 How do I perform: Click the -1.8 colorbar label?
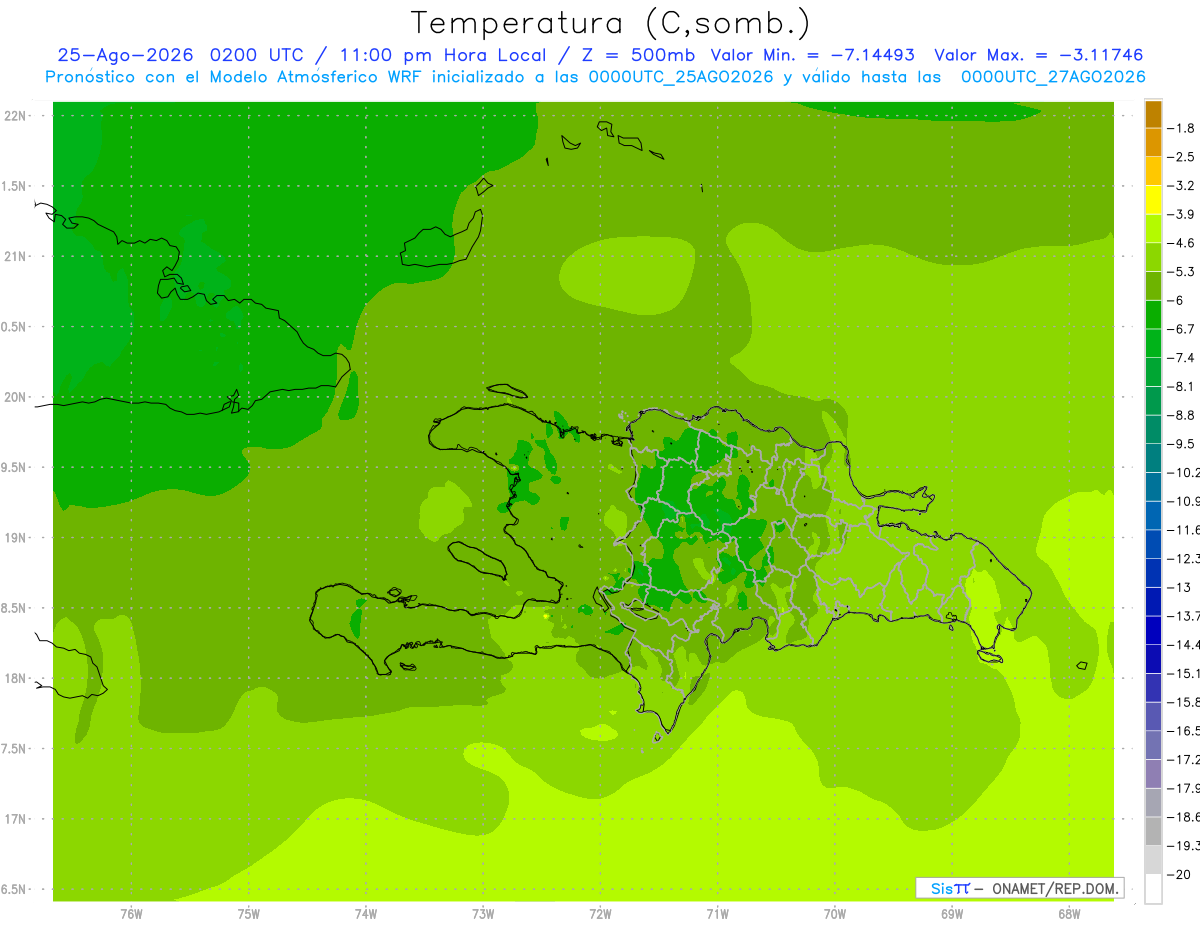(x=1181, y=128)
